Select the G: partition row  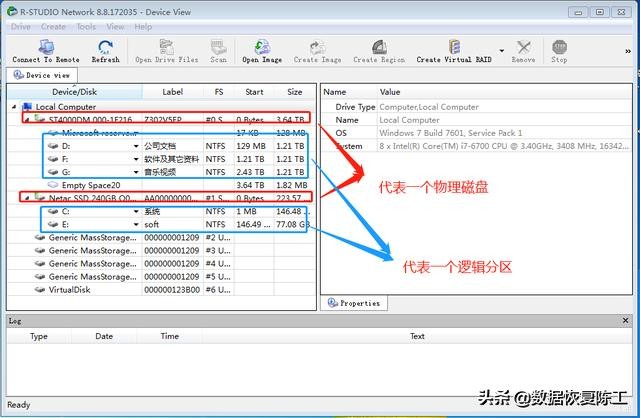[162, 172]
